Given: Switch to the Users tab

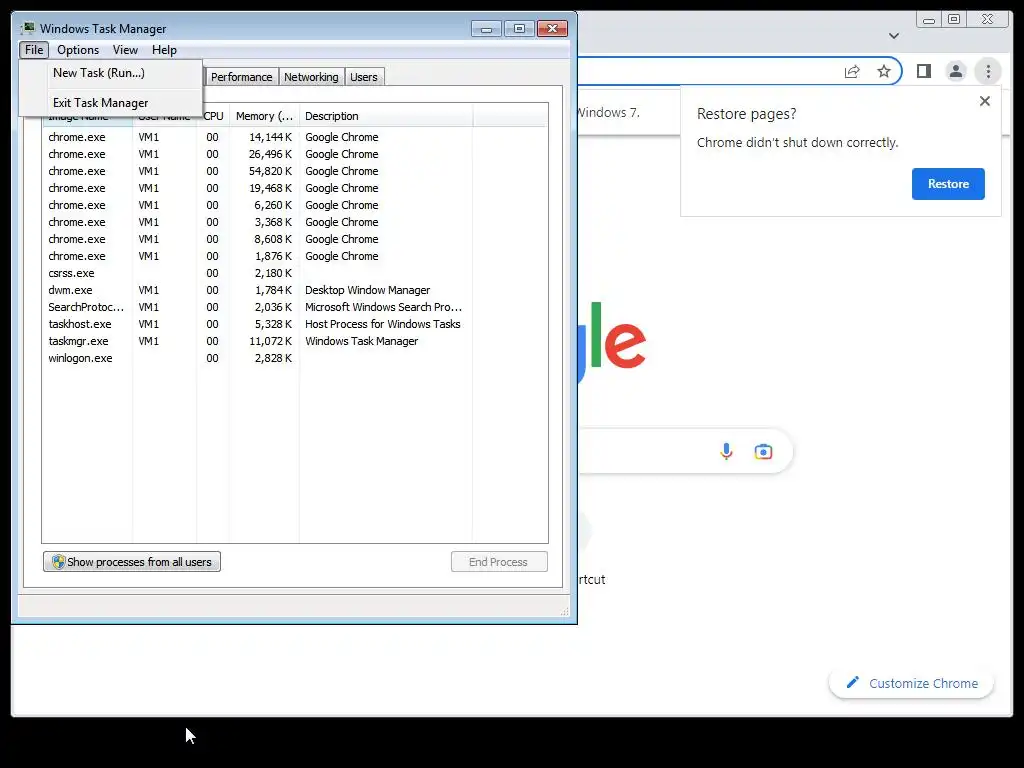Looking at the screenshot, I should pos(364,77).
